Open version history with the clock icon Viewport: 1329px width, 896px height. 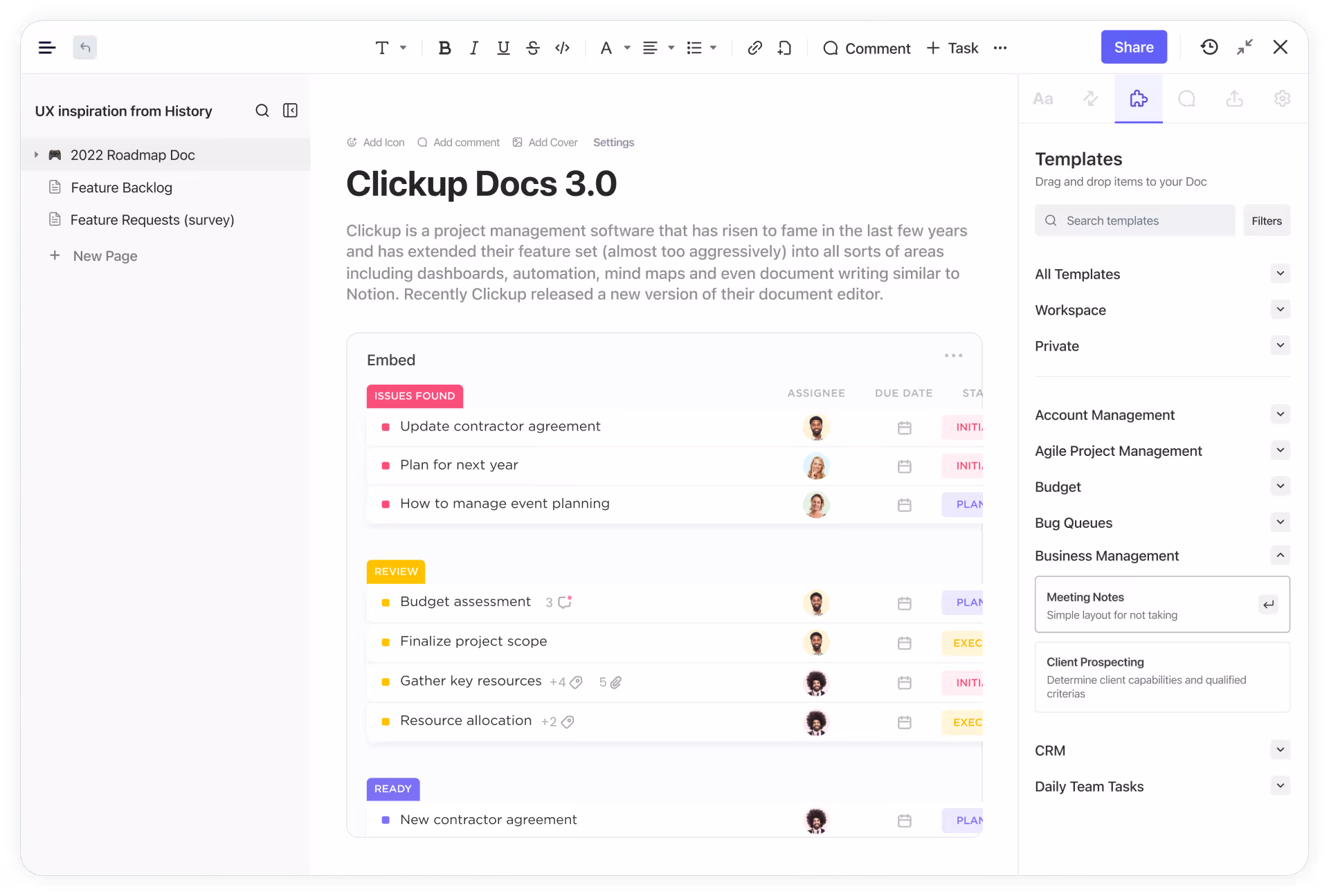tap(1209, 47)
